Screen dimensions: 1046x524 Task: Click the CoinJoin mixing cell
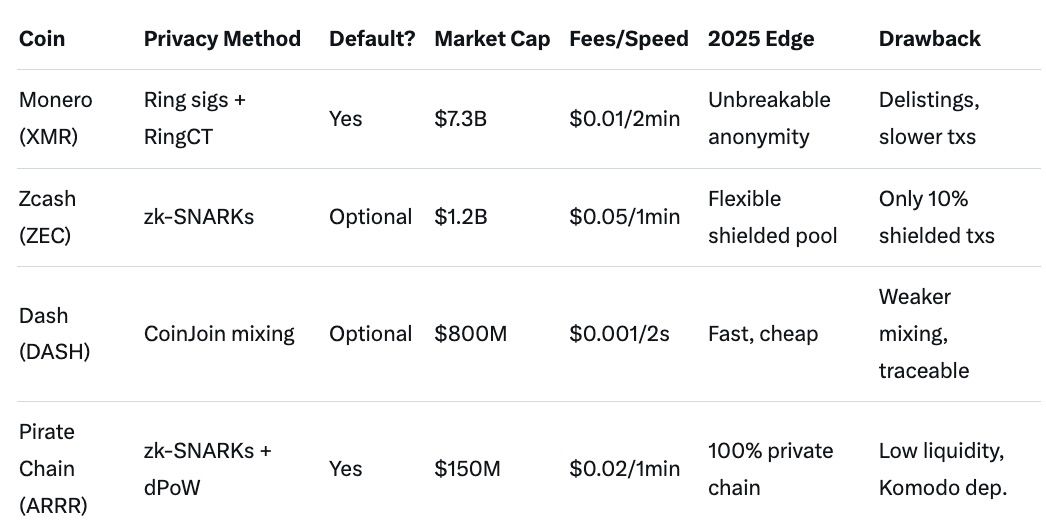click(219, 334)
